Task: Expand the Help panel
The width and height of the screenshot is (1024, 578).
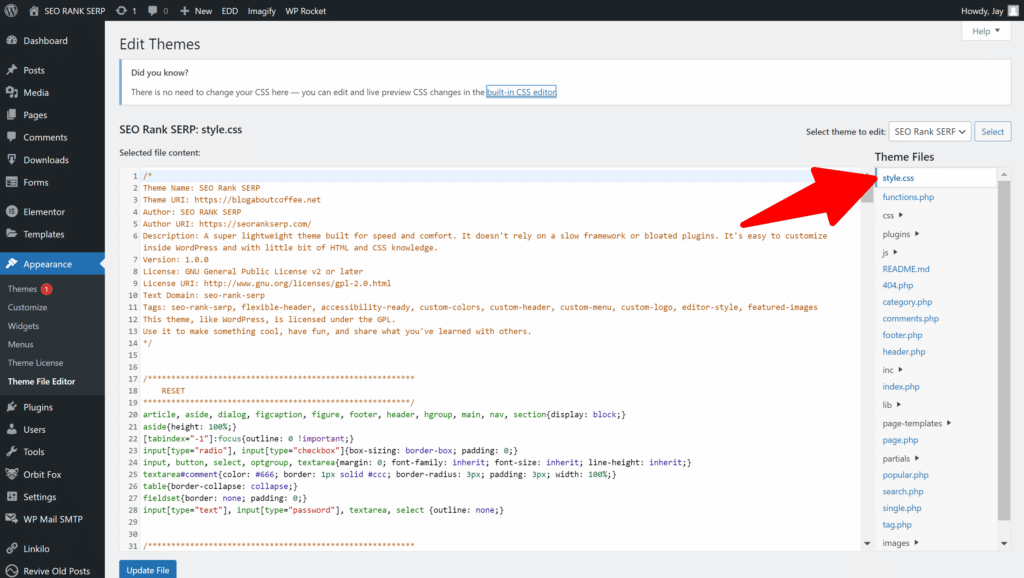Action: [986, 30]
